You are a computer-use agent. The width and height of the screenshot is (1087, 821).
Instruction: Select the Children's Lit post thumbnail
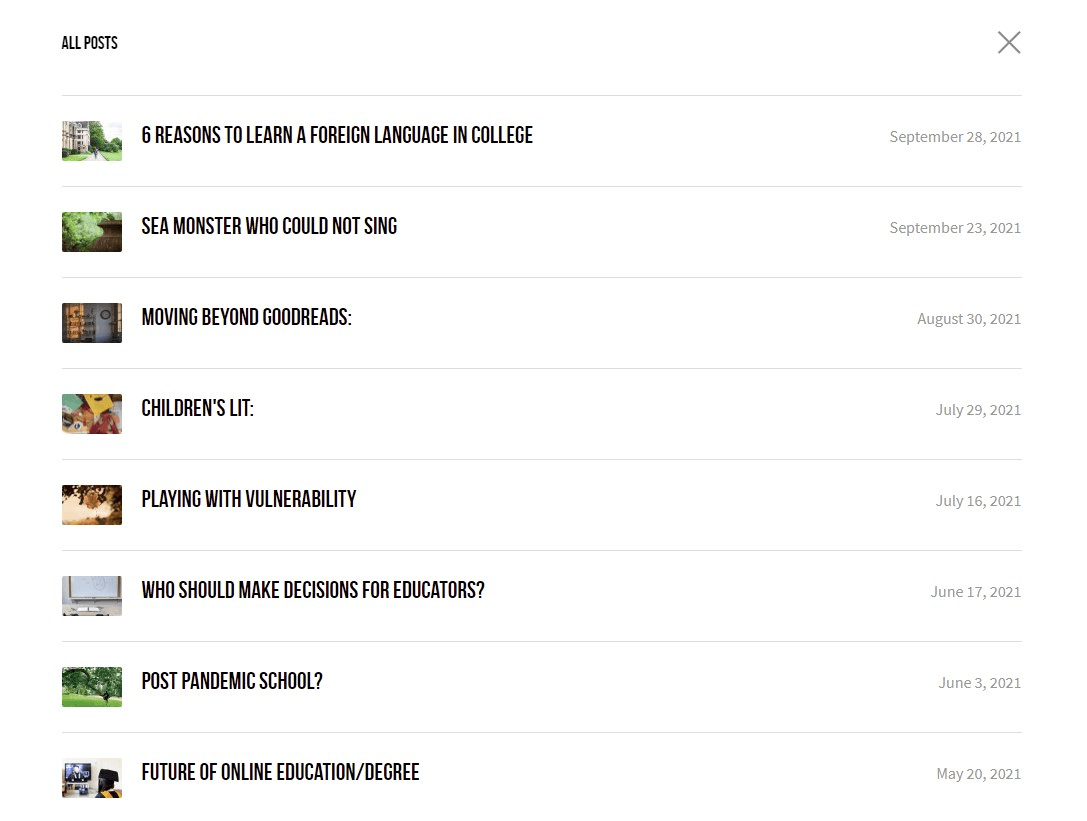(x=92, y=414)
